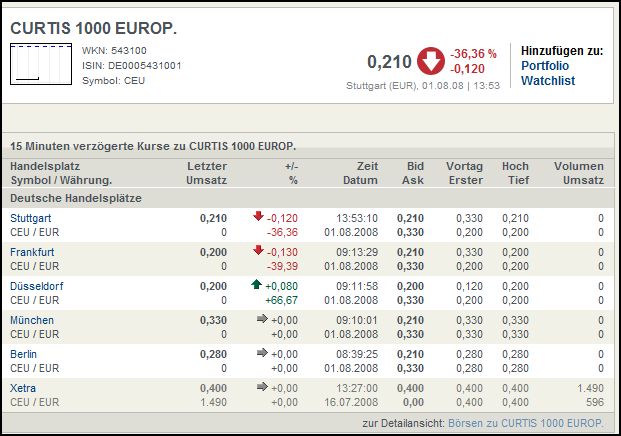Screen dimensions: 621x436
Task: Click the Vortag column header
Action: tap(465, 166)
